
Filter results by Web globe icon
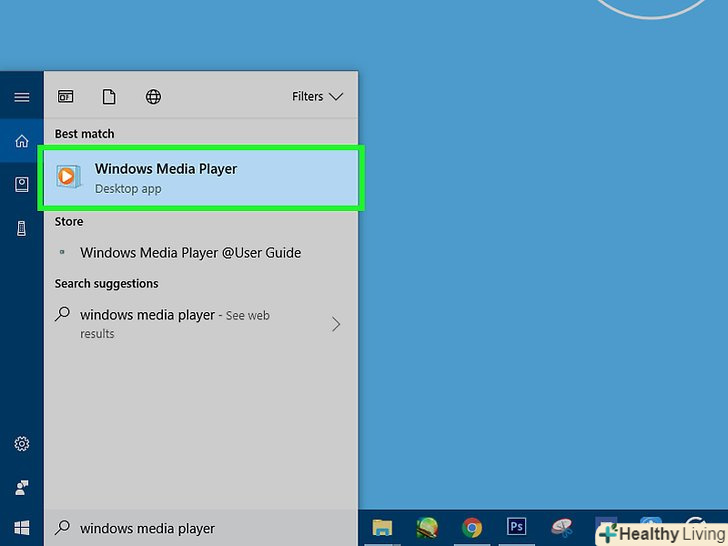[153, 97]
